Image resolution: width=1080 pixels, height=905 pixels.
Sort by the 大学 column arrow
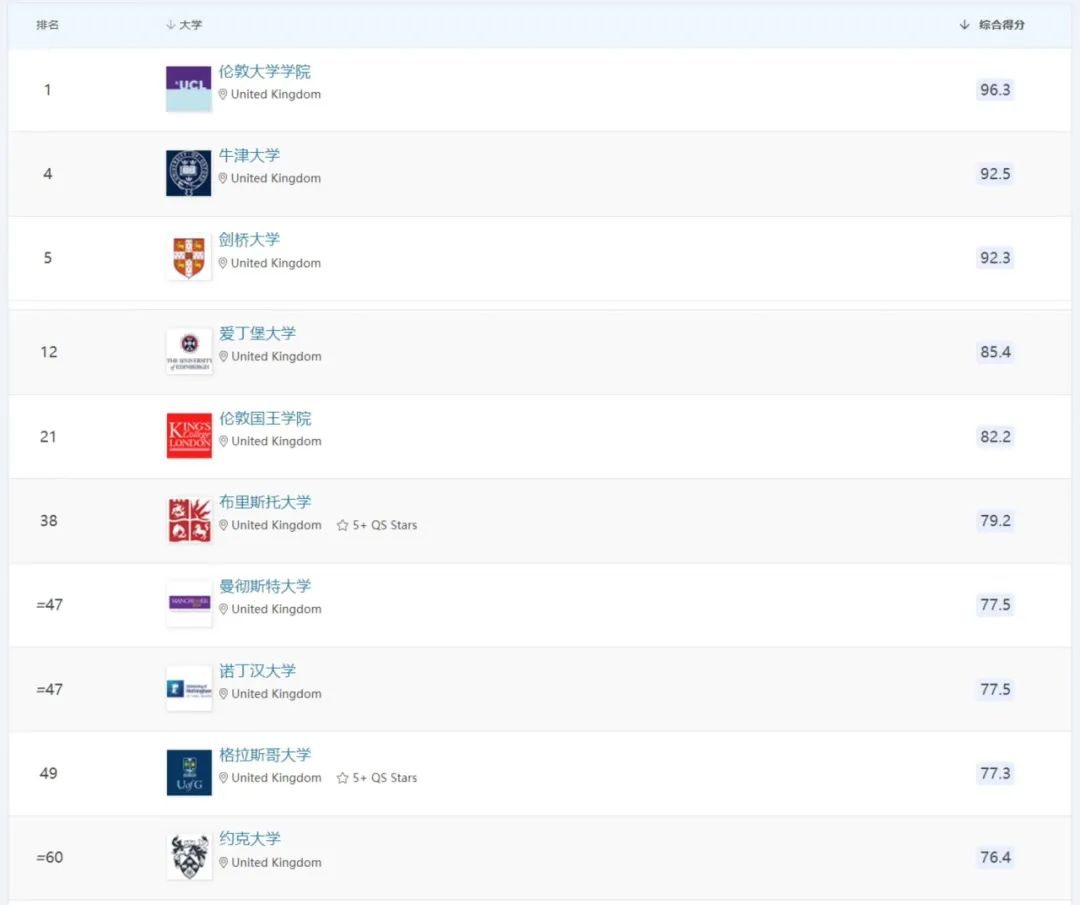tap(170, 25)
